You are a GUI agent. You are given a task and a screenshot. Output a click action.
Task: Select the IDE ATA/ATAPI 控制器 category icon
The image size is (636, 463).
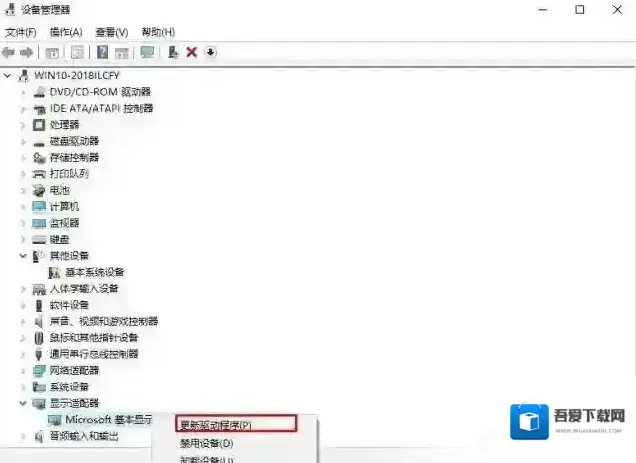coord(39,109)
